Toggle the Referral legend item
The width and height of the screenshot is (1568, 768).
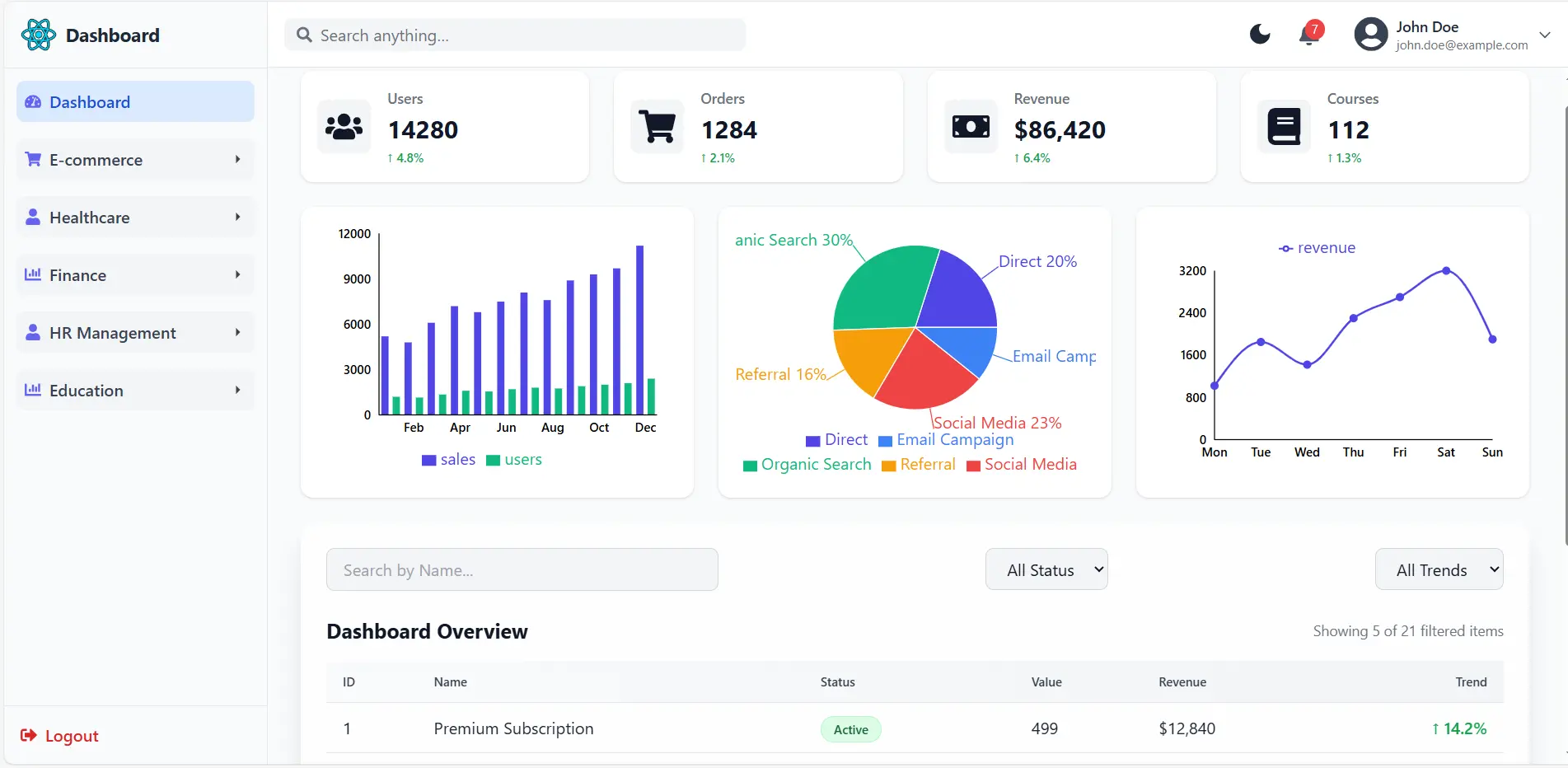coord(918,465)
